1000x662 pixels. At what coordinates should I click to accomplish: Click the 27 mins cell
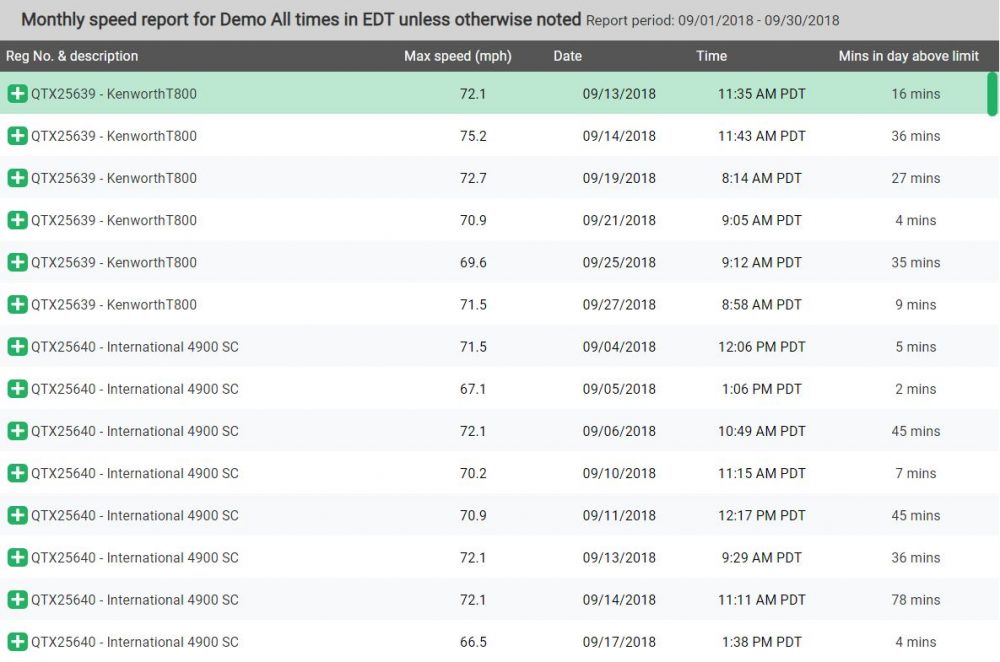pyautogui.click(x=916, y=178)
